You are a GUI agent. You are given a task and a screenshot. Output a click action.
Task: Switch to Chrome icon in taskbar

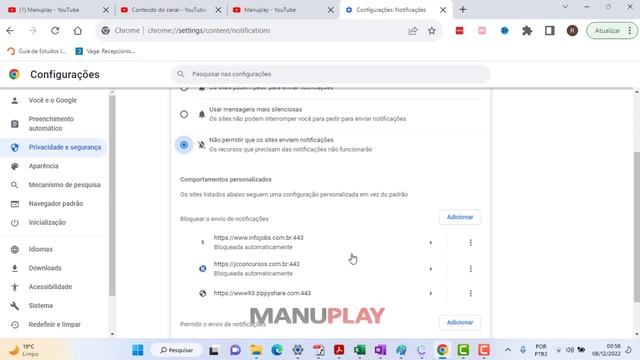[x=442, y=350]
